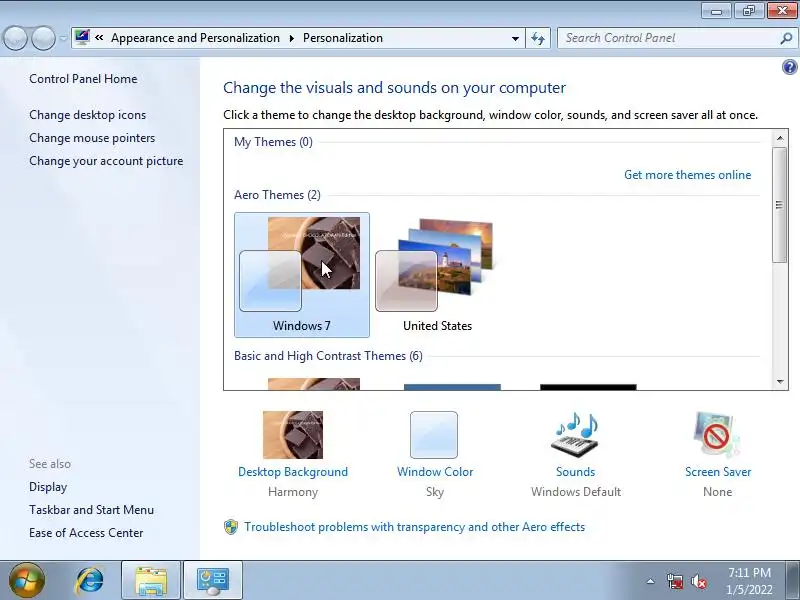Expand the double-chevron breadcrumb overflow
Screen dimensions: 800x600
99,38
